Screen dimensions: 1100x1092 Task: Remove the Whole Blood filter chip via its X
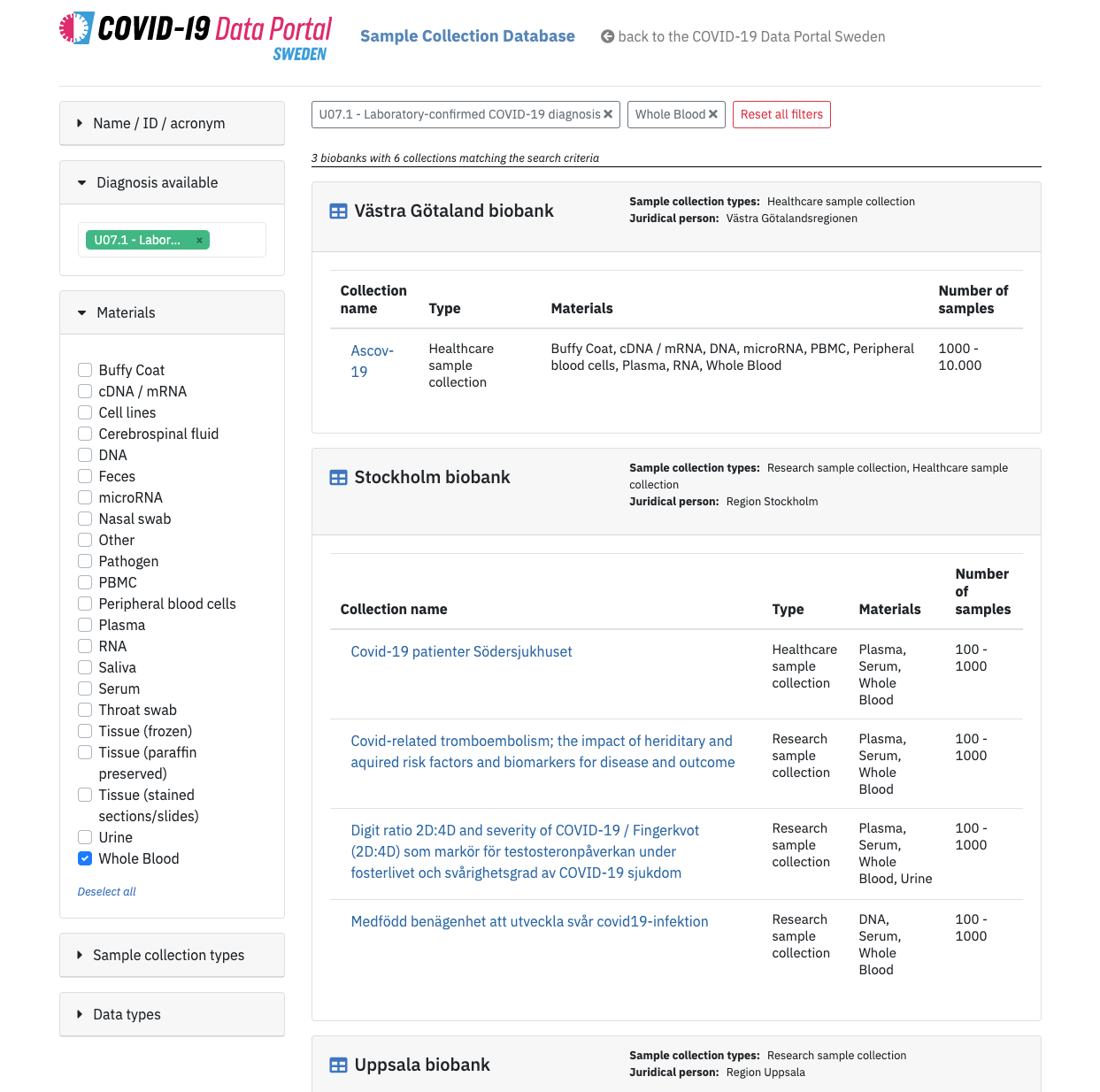[x=713, y=114]
